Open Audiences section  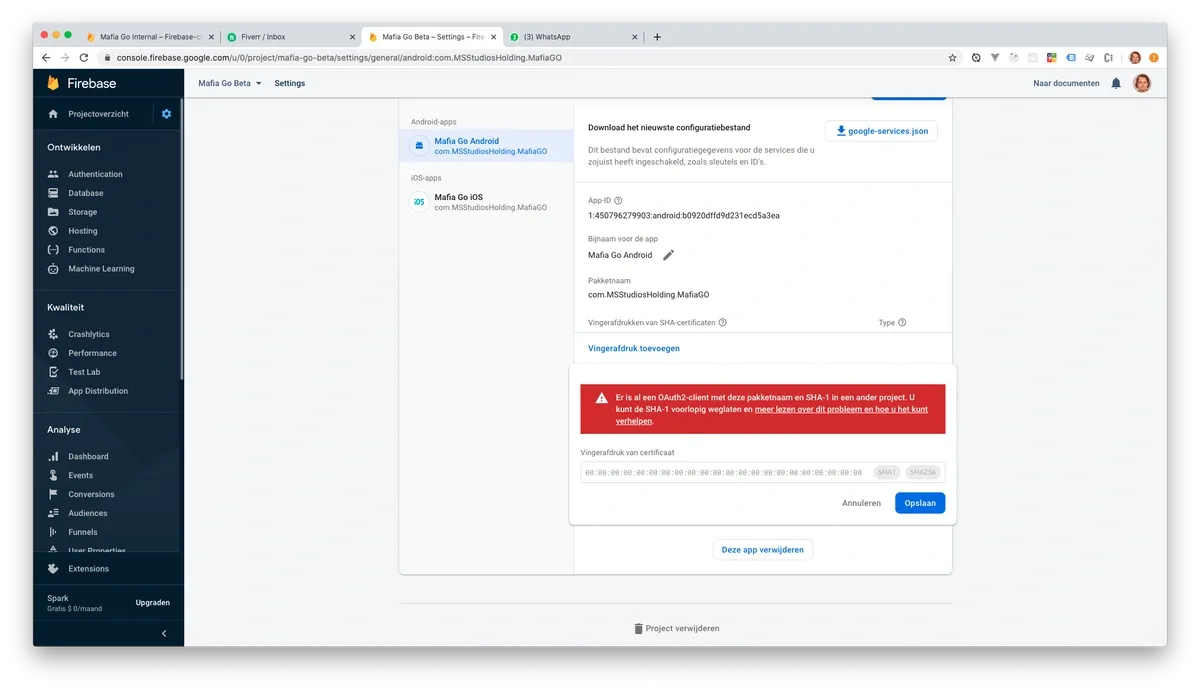click(88, 513)
